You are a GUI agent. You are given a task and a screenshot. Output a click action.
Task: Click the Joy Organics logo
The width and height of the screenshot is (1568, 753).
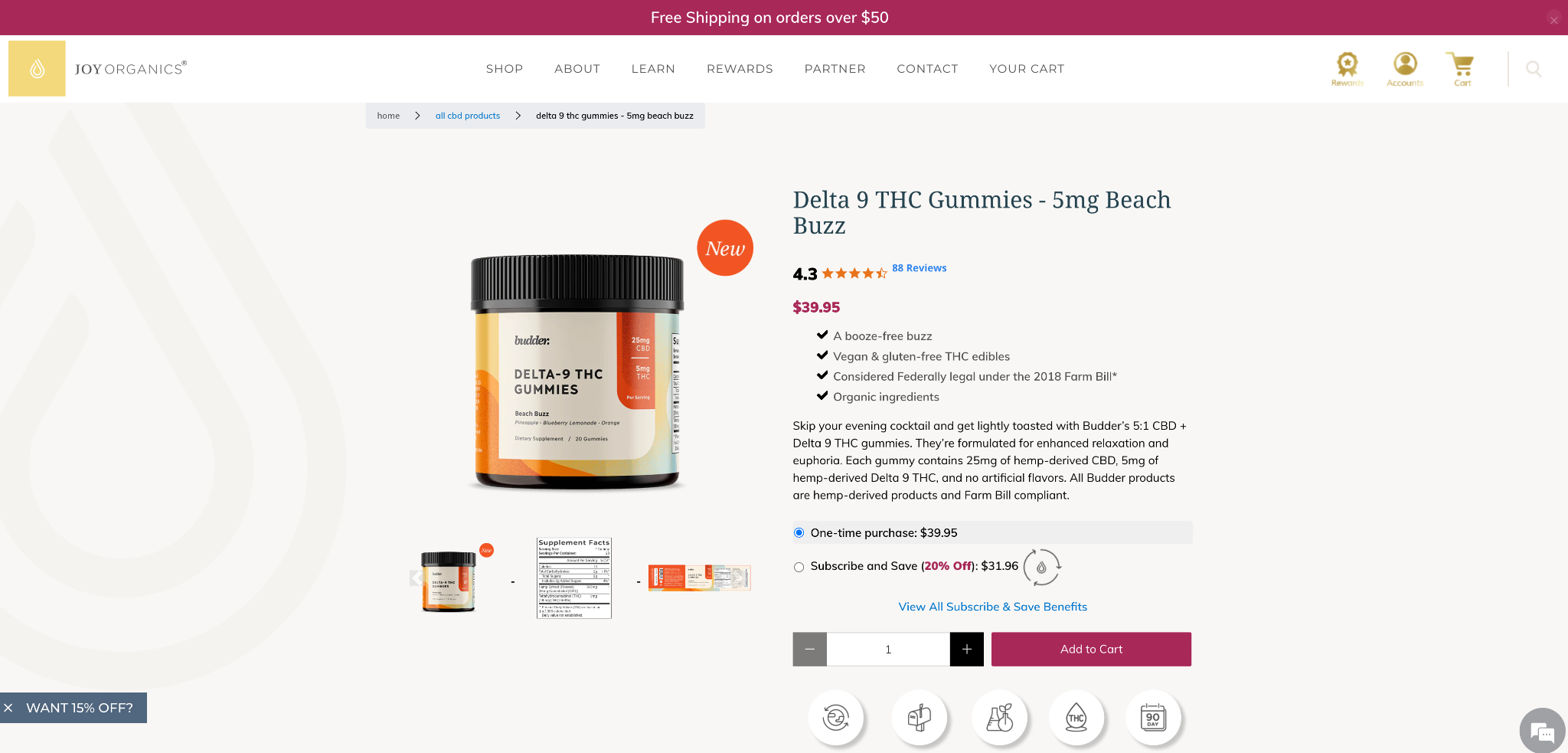pyautogui.click(x=97, y=68)
